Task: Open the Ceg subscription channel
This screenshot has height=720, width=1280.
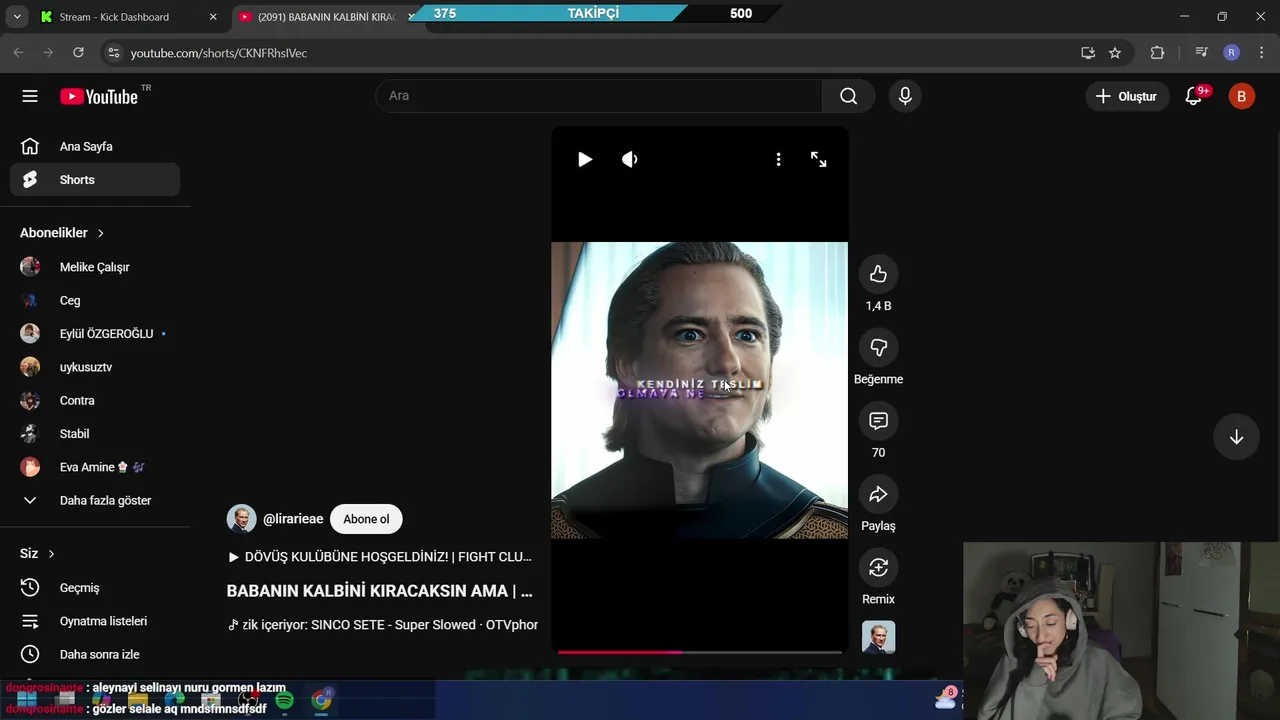Action: coord(95,300)
